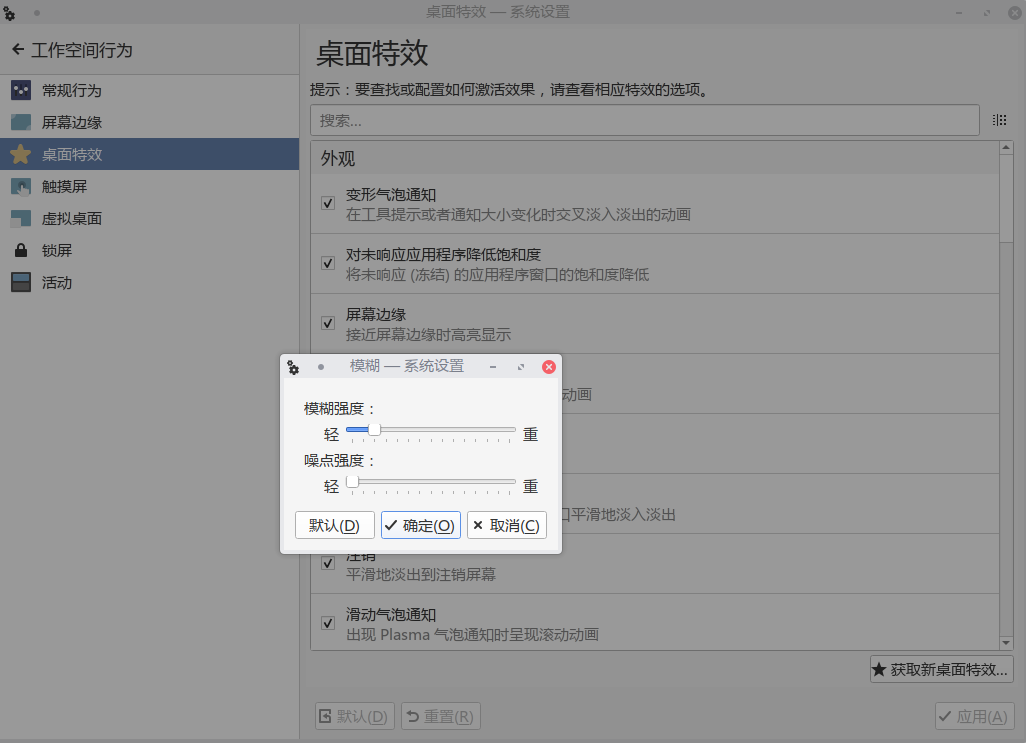Uncheck 变形气泡通知 effect

[328, 203]
